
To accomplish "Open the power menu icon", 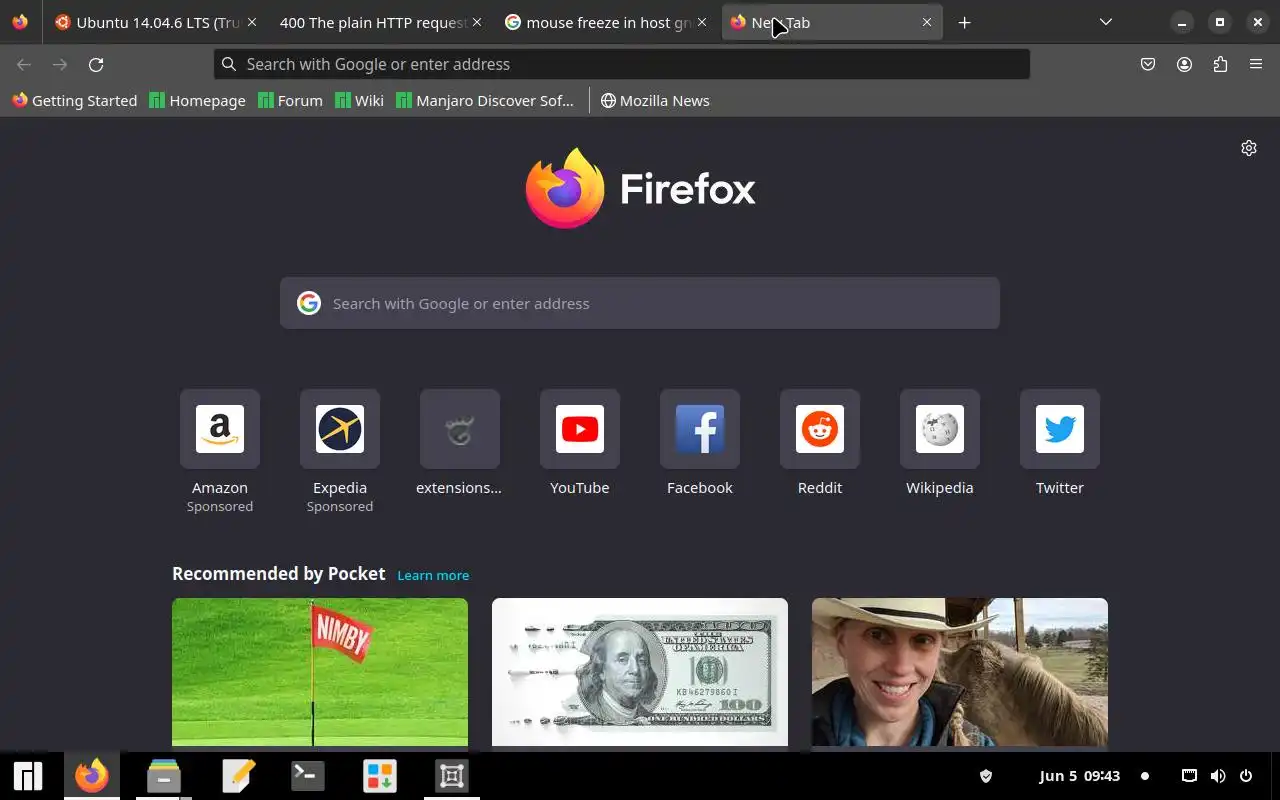I will tap(1246, 776).
